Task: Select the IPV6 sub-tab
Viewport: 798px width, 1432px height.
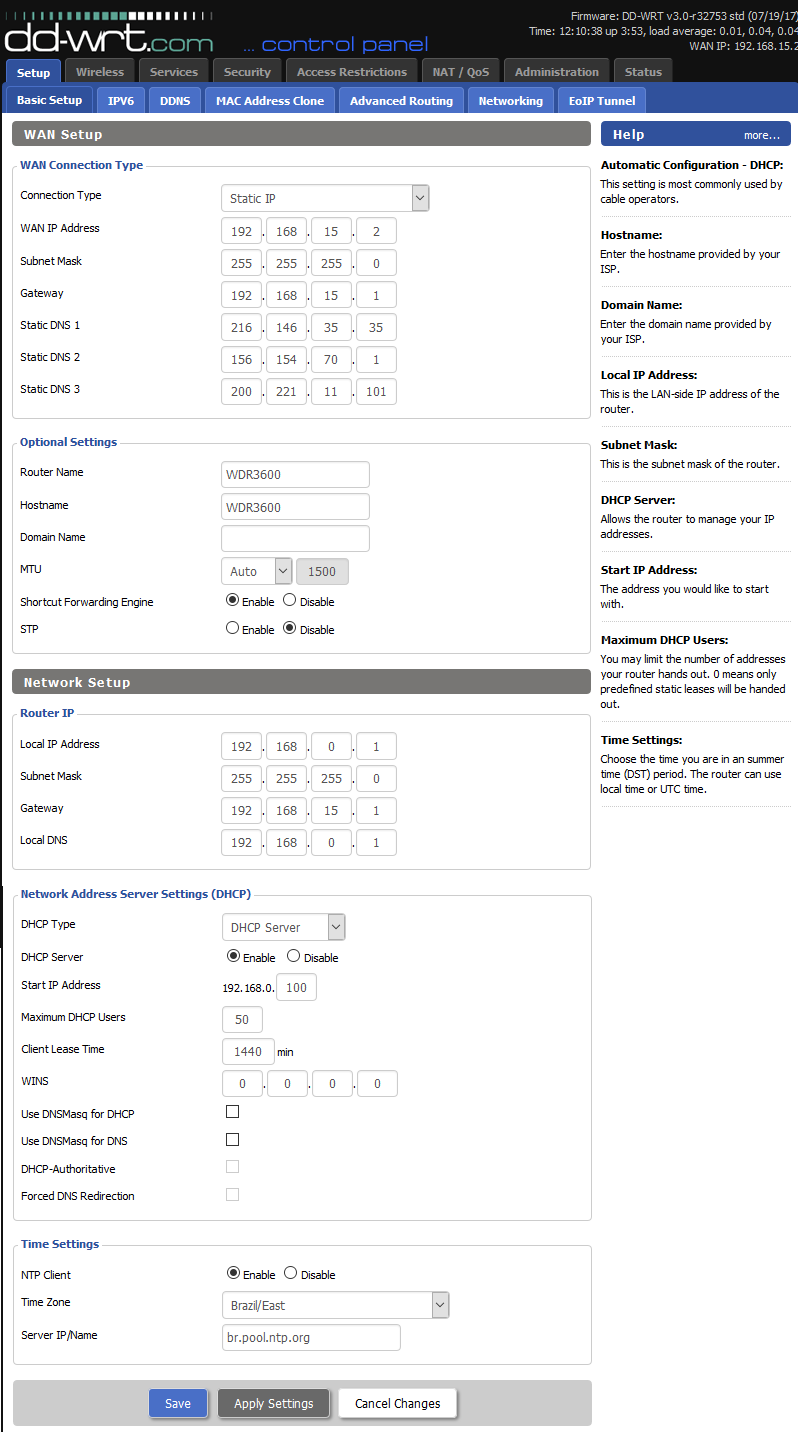Action: pyautogui.click(x=121, y=101)
